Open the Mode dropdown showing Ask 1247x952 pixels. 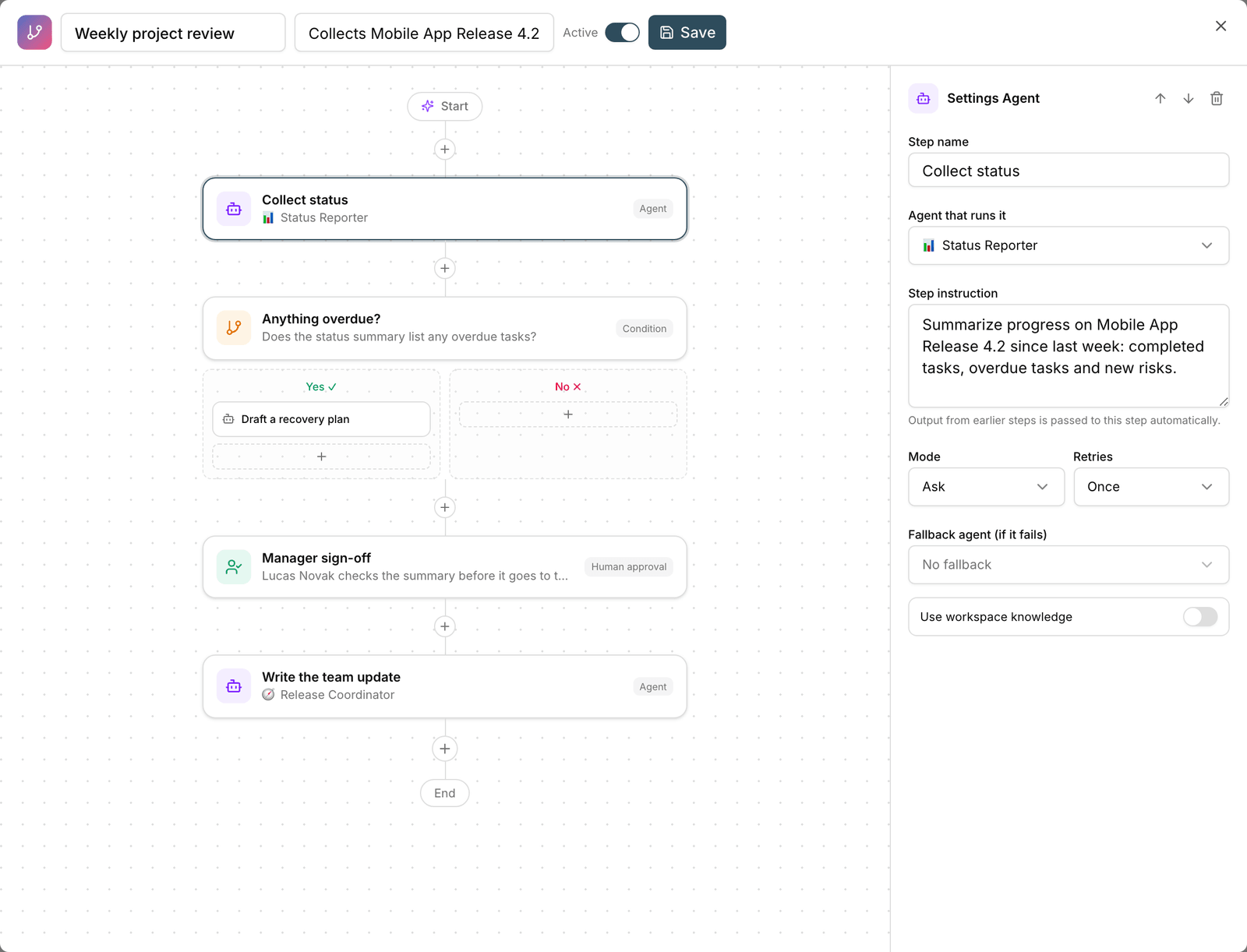tap(986, 487)
